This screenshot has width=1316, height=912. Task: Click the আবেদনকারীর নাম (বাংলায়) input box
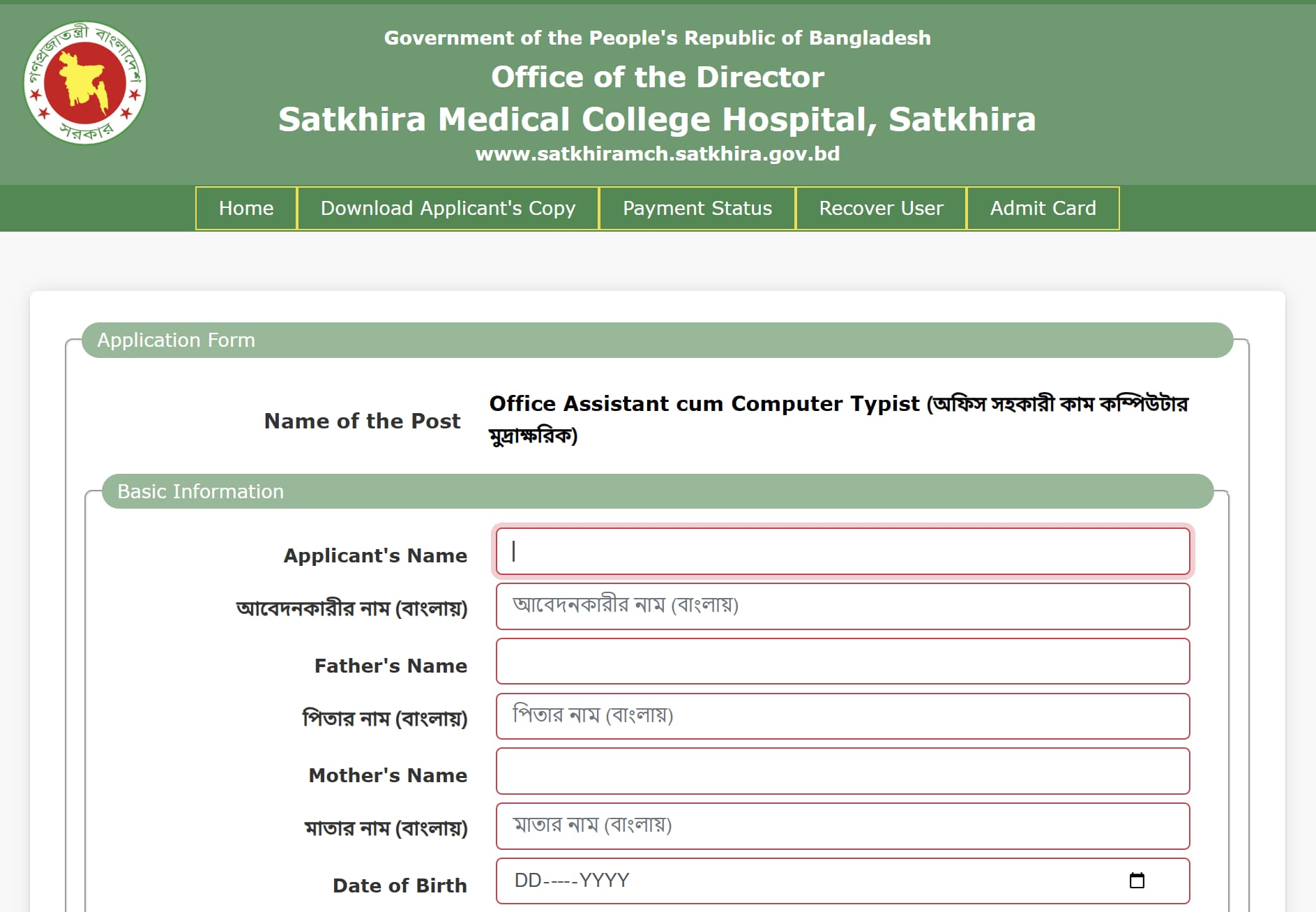tap(842, 606)
